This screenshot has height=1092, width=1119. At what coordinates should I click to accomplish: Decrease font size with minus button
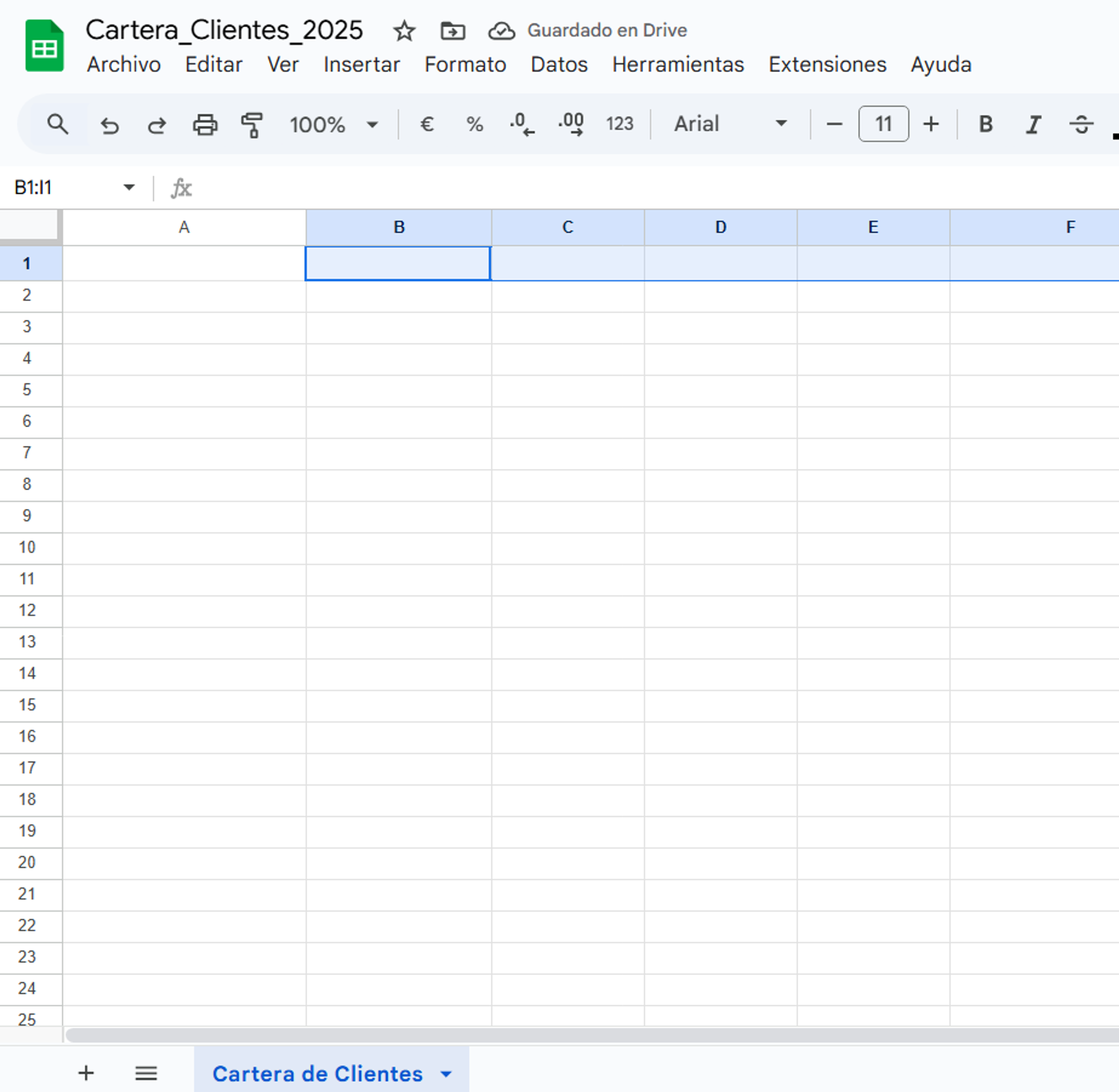835,124
